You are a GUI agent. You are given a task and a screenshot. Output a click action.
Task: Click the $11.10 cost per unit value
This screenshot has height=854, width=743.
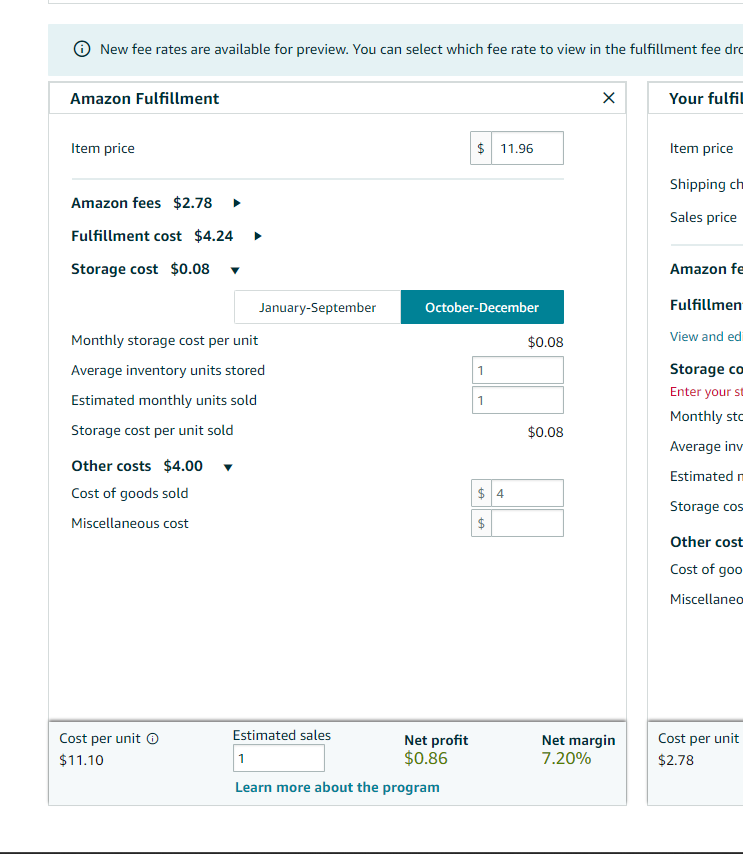click(81, 760)
